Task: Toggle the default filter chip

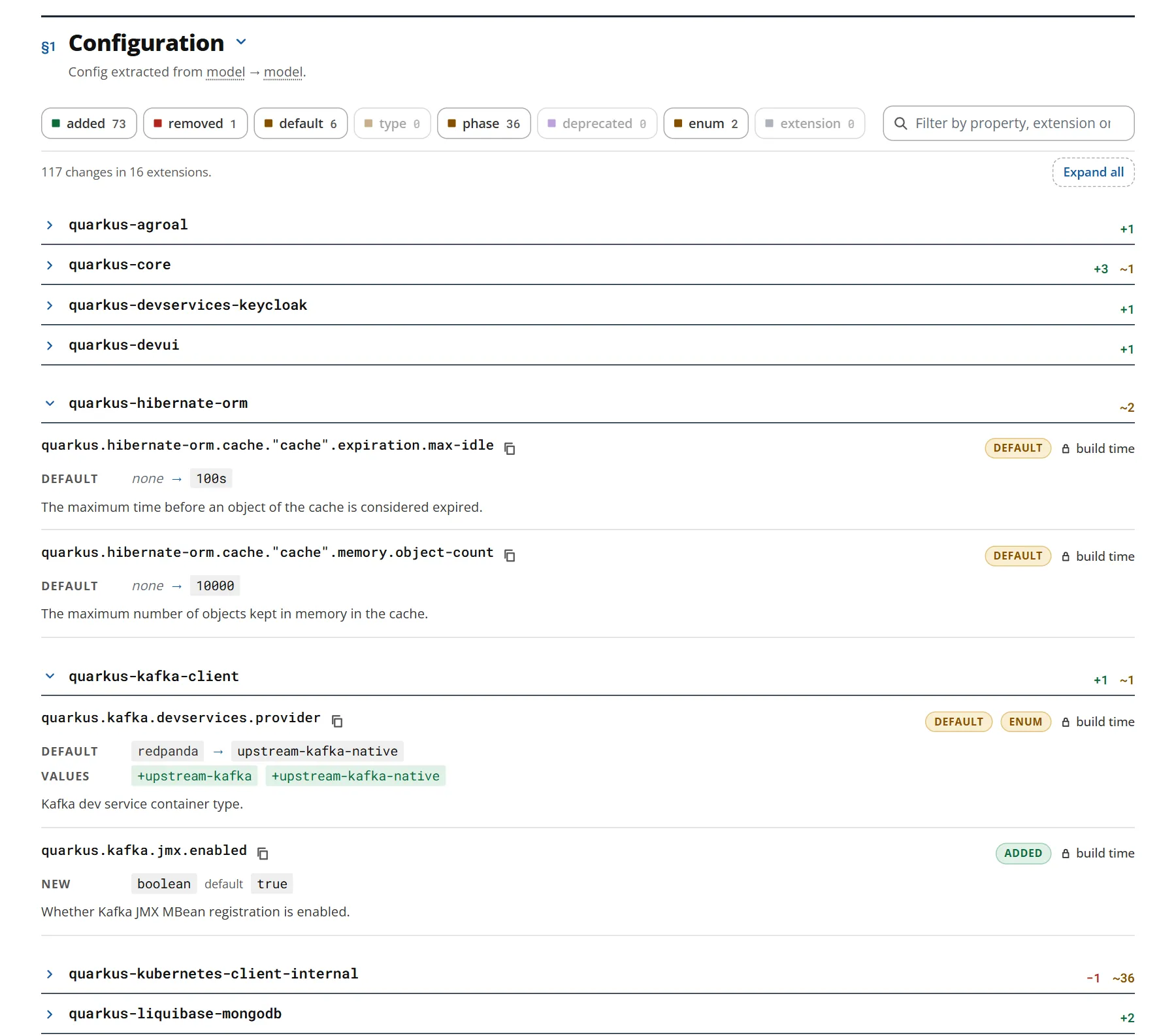Action: (x=301, y=123)
